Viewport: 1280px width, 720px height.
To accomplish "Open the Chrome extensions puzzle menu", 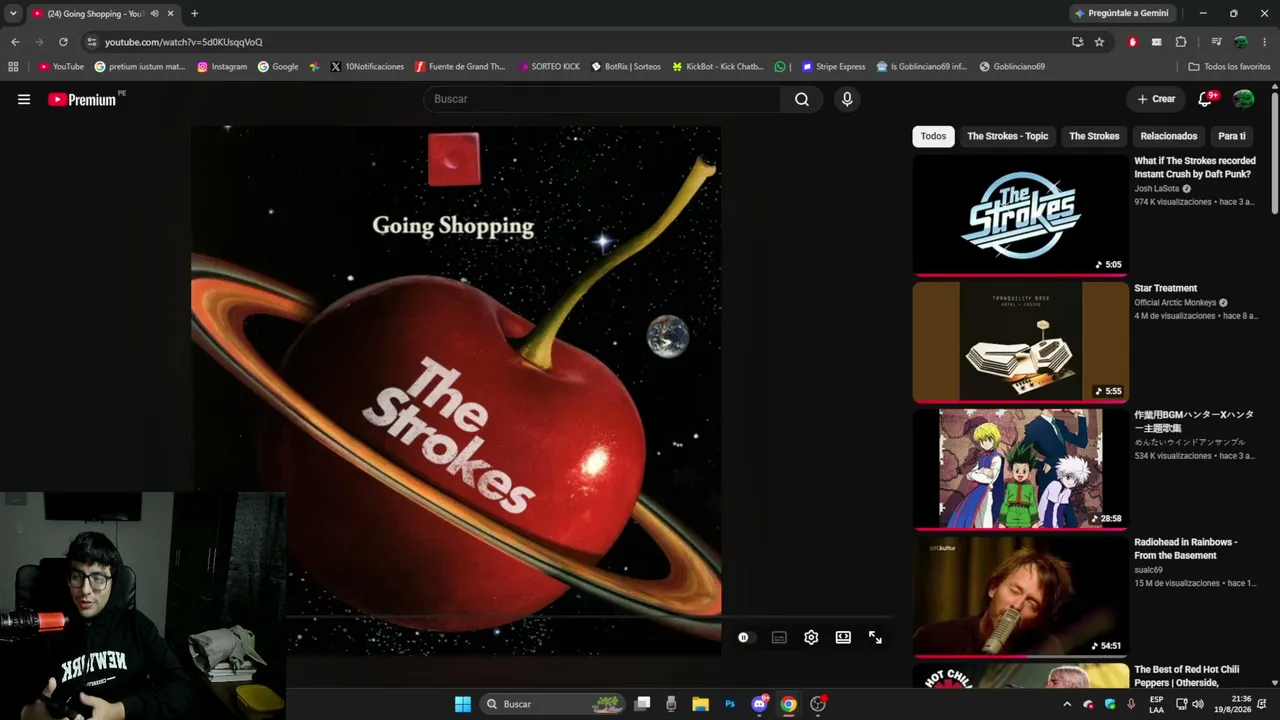I will pyautogui.click(x=1181, y=42).
